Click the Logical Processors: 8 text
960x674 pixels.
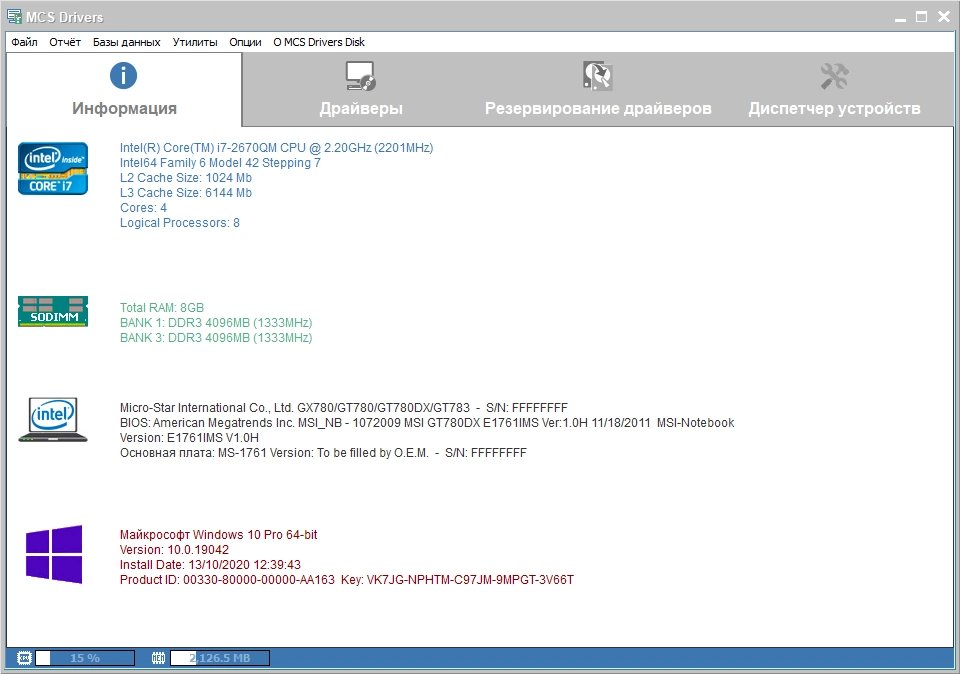click(x=179, y=223)
